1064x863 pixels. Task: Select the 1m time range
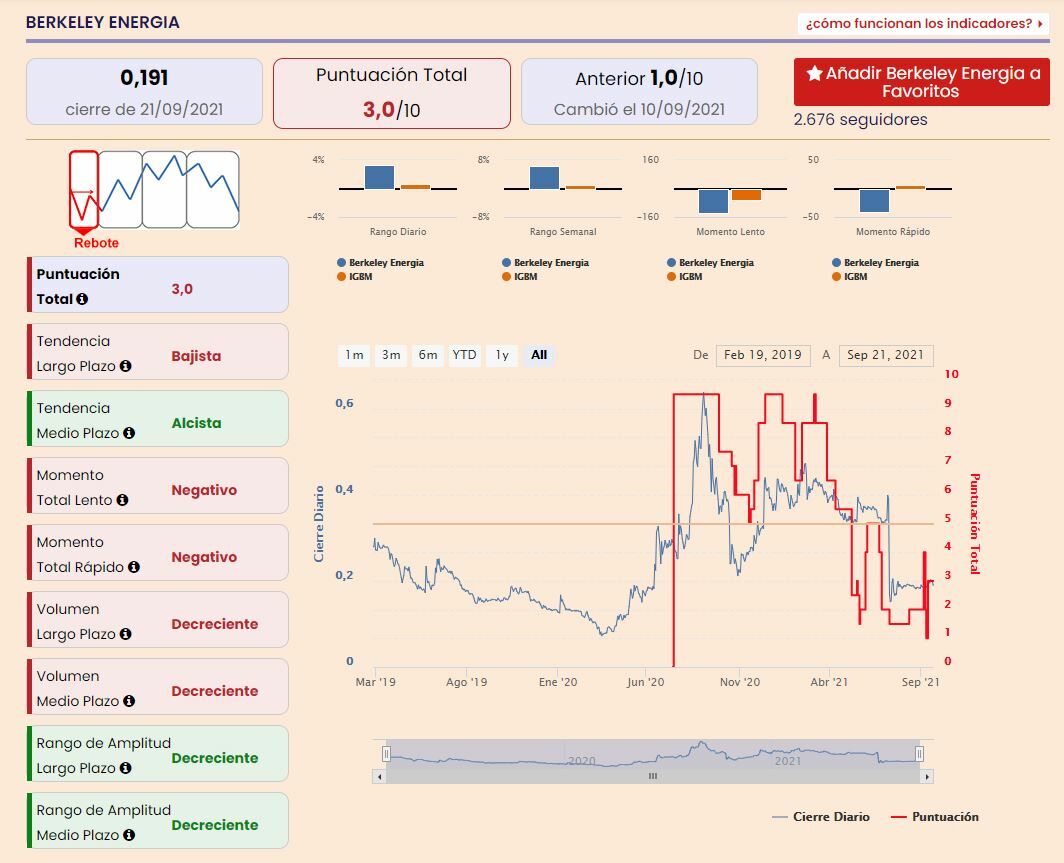pyautogui.click(x=354, y=355)
